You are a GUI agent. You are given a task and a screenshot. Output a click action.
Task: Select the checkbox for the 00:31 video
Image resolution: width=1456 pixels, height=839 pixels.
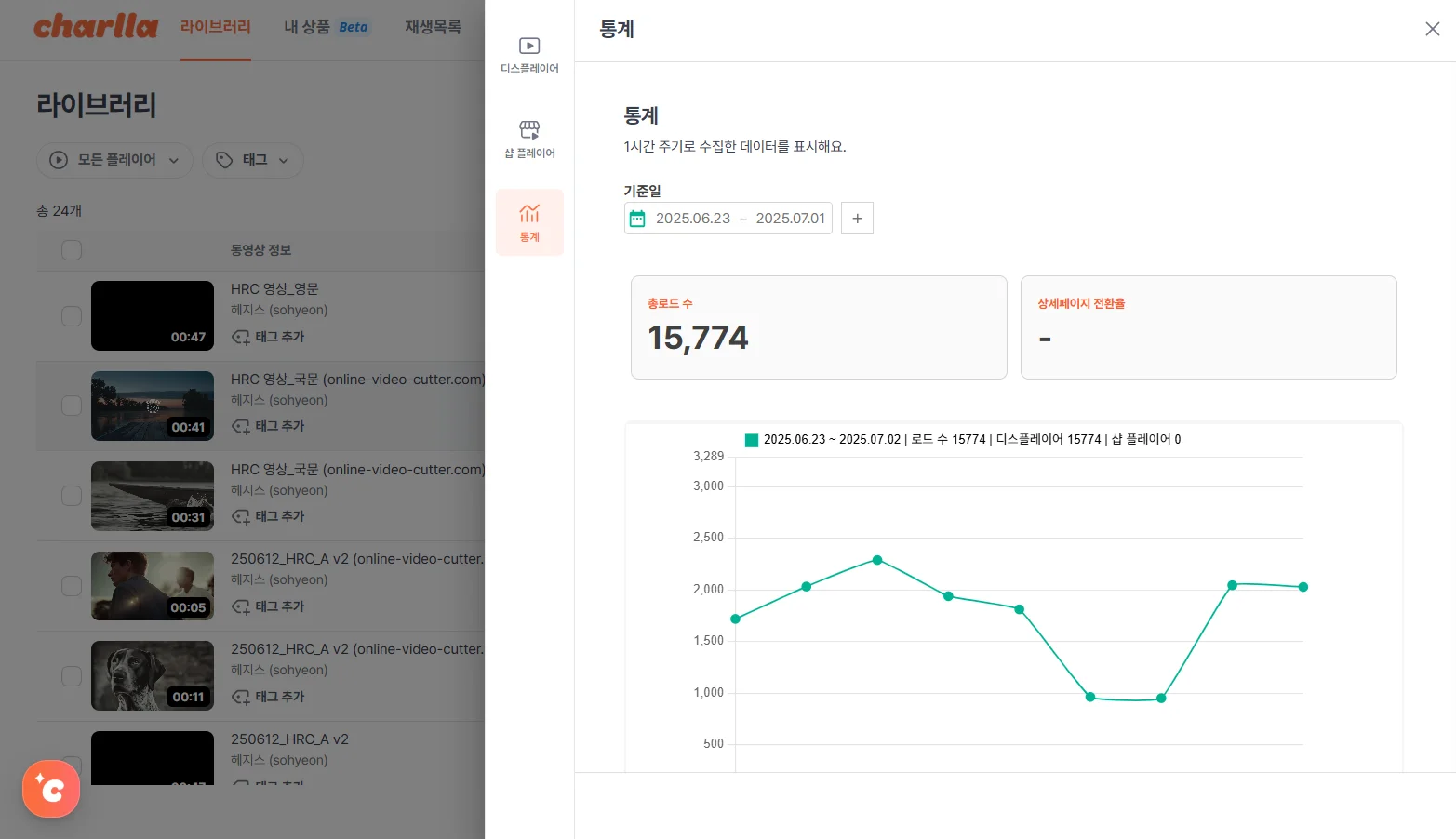pos(72,496)
